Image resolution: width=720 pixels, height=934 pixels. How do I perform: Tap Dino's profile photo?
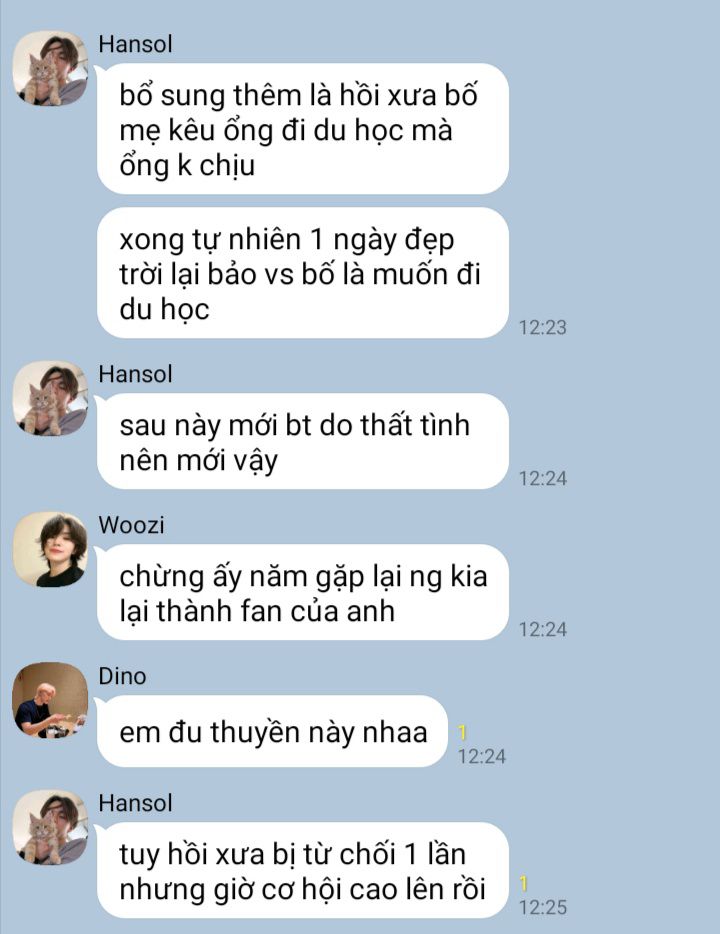click(x=51, y=700)
